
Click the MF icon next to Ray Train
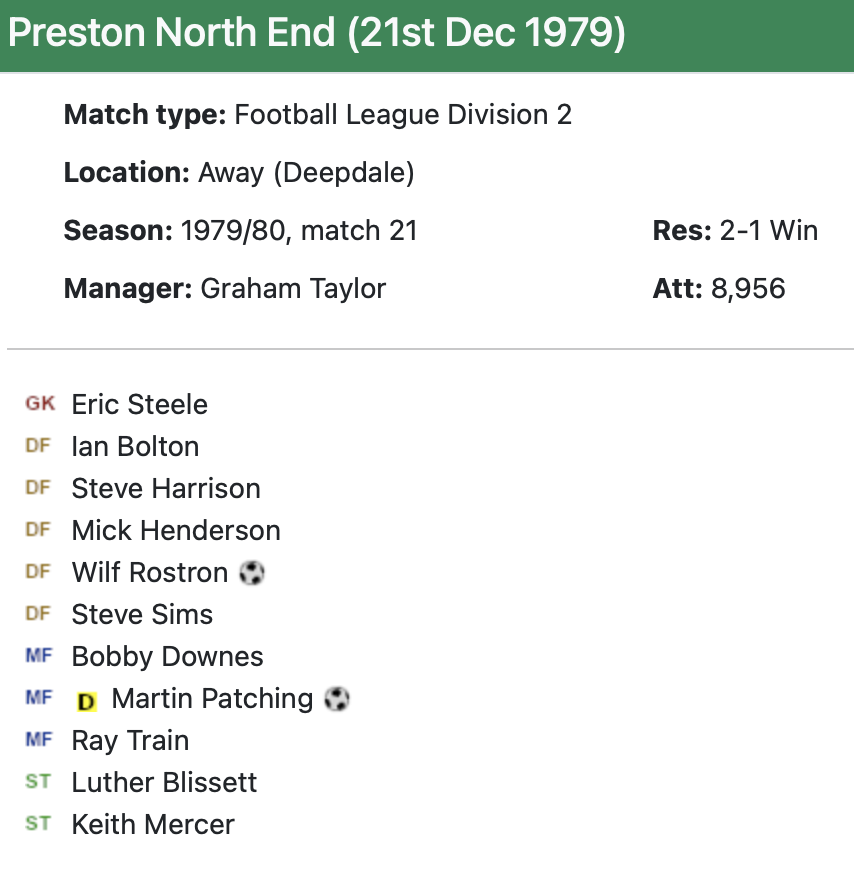point(38,740)
